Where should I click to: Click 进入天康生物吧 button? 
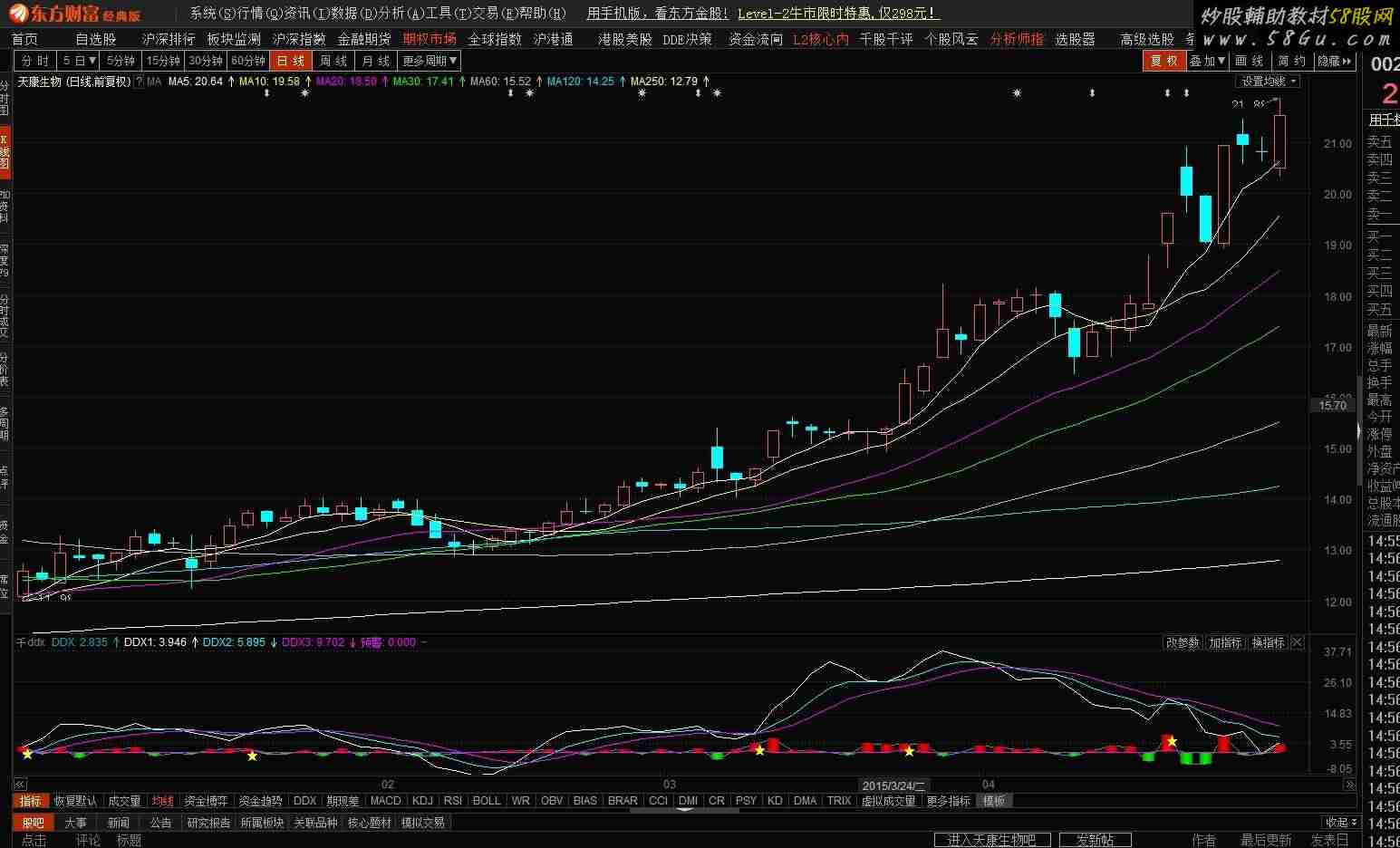[991, 840]
